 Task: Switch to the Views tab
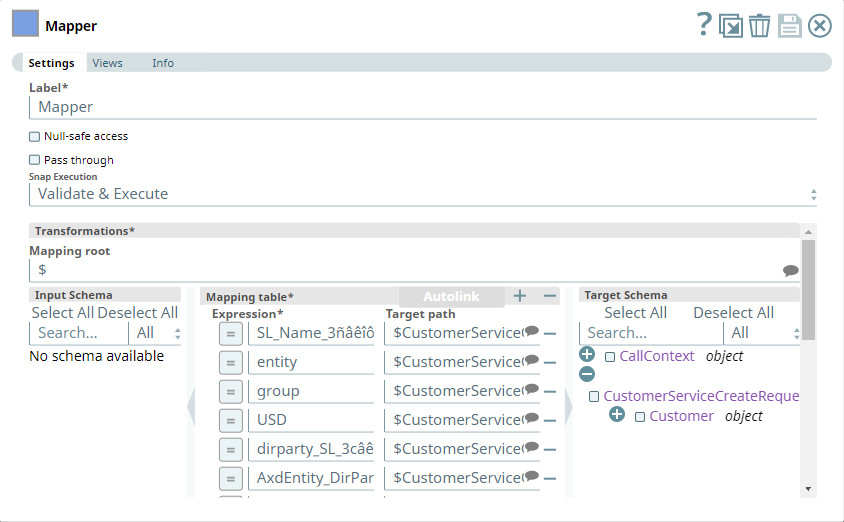(x=108, y=63)
